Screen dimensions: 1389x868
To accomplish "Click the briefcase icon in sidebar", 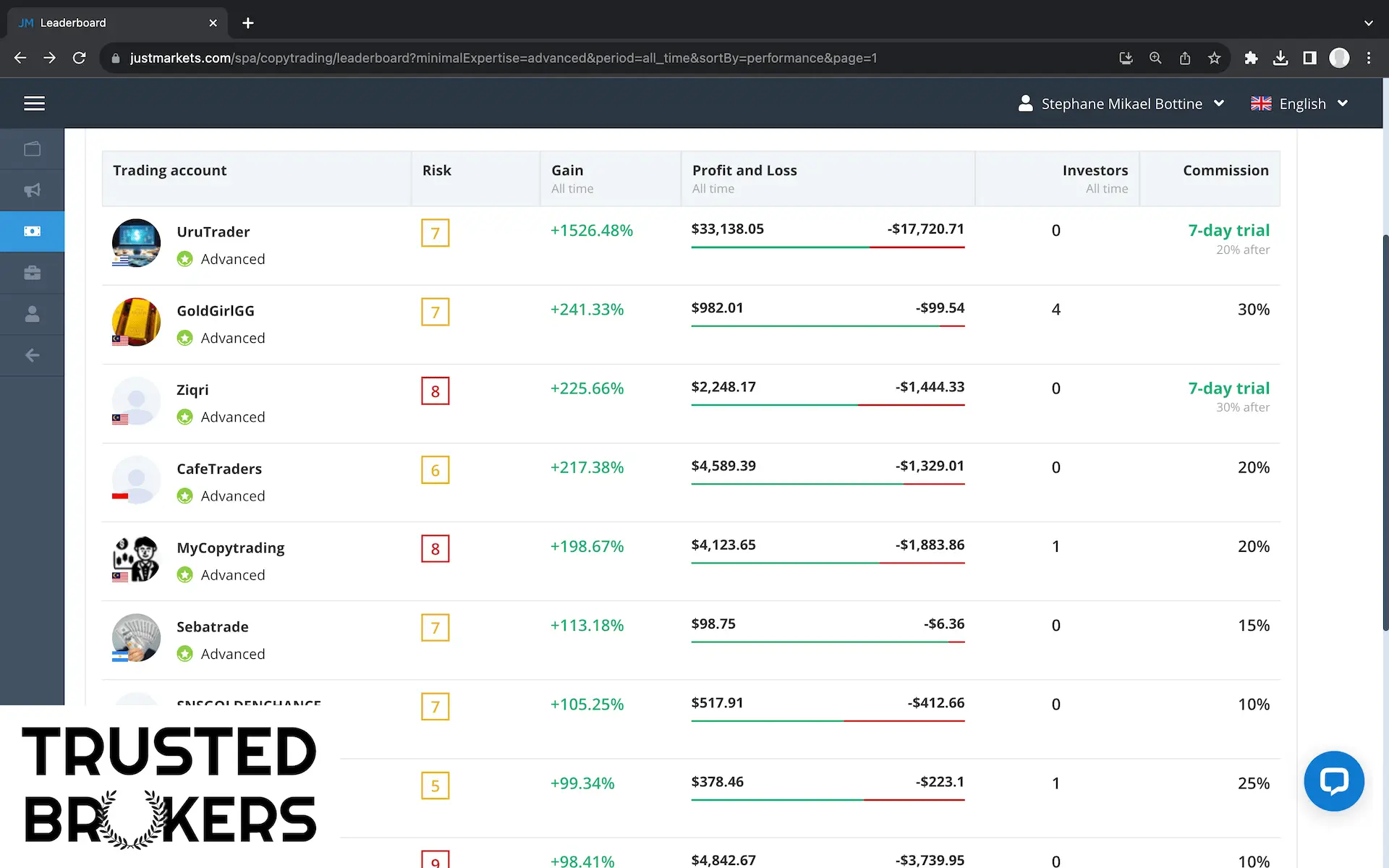I will (32, 273).
